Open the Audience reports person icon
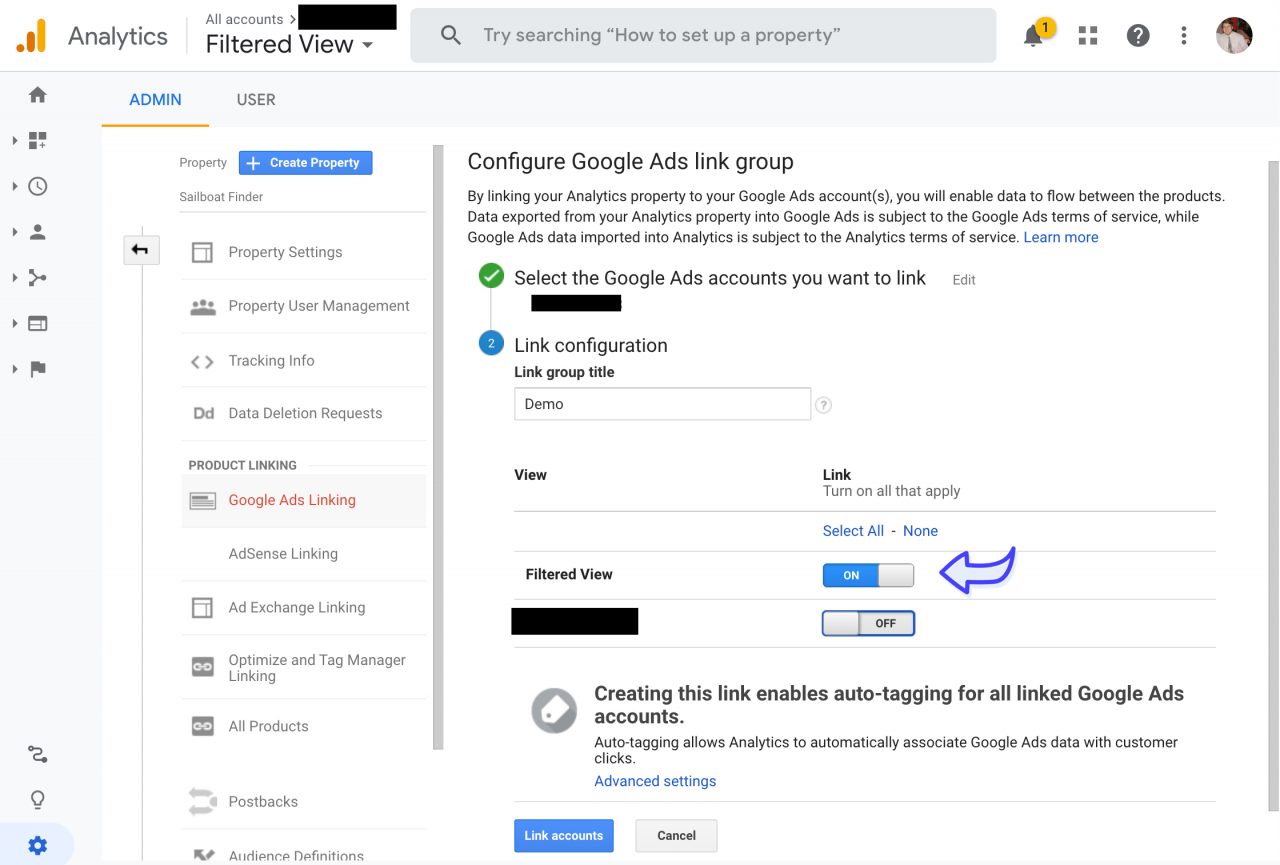1280x865 pixels. pyautogui.click(x=37, y=231)
